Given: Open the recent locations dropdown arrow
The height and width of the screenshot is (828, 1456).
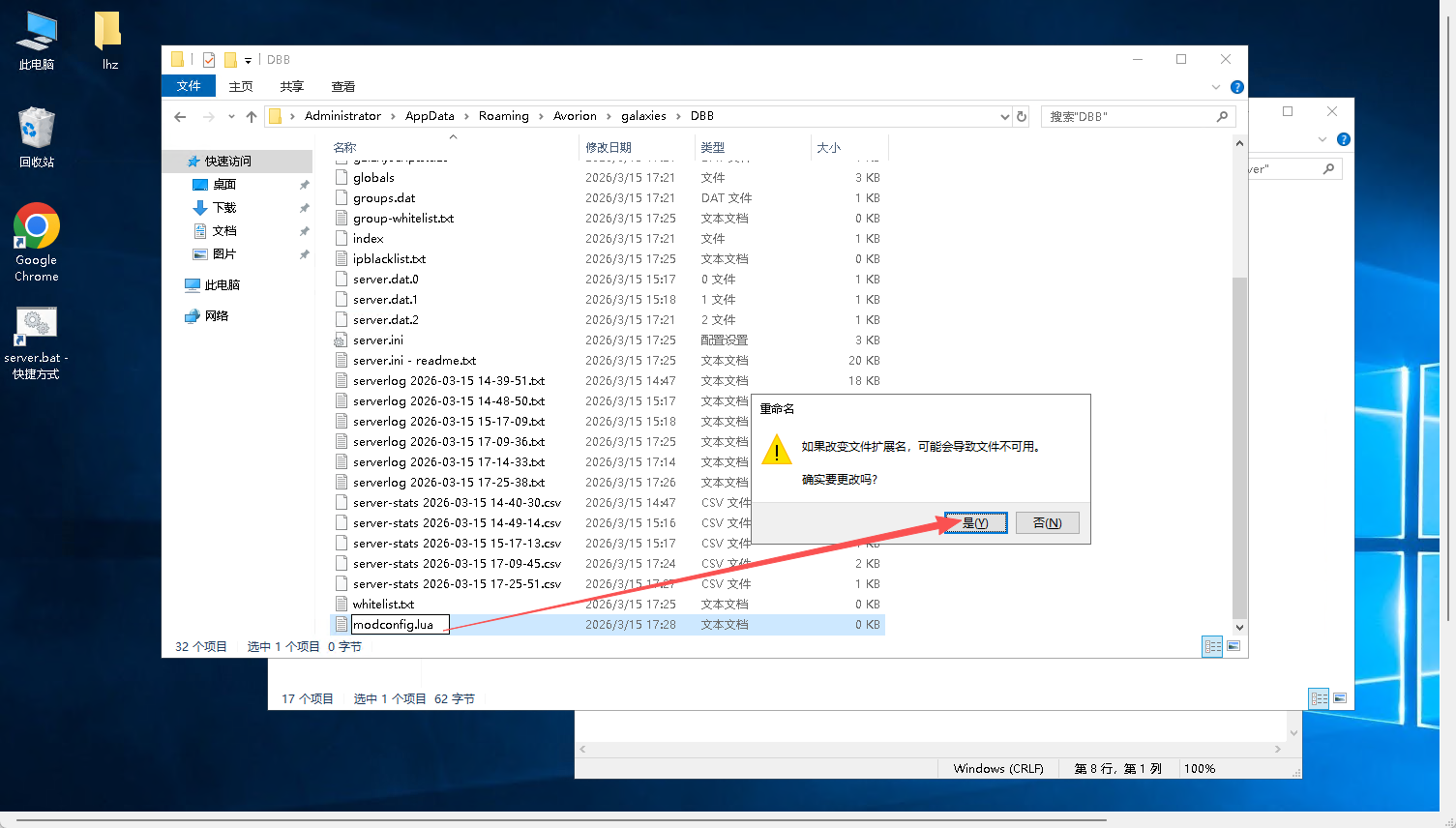Looking at the screenshot, I should coord(231,117).
